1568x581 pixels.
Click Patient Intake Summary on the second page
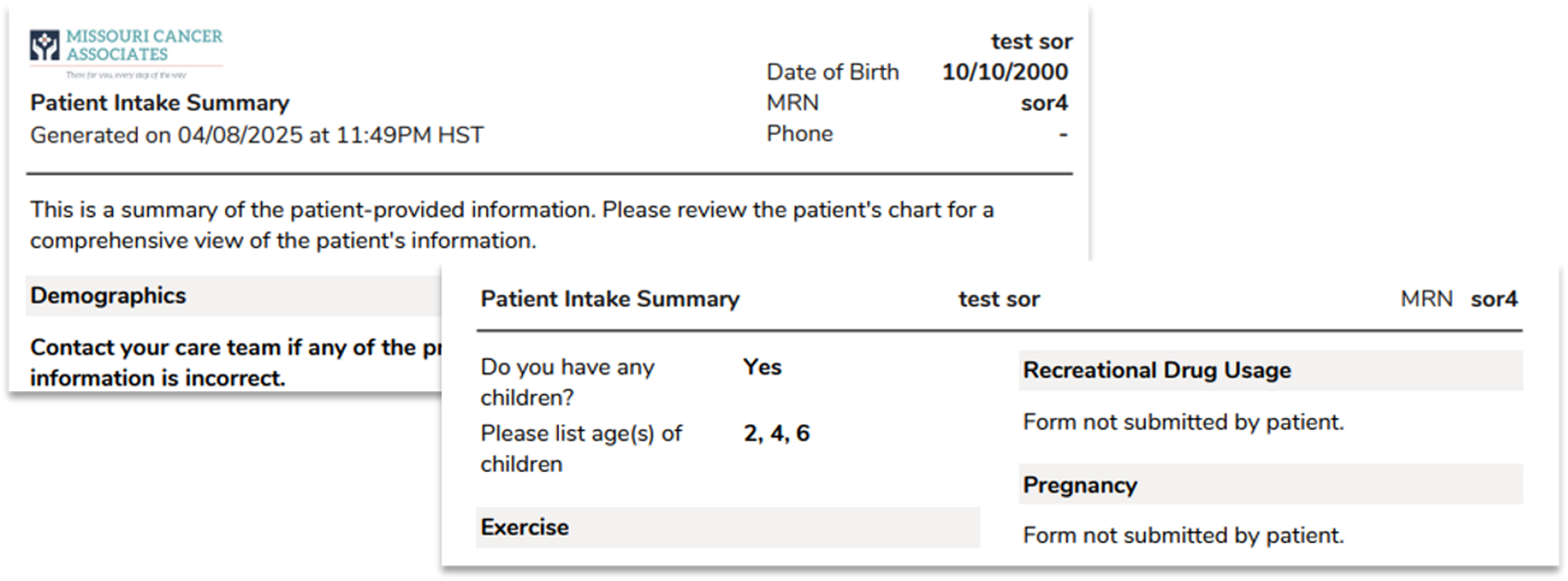[x=609, y=299]
